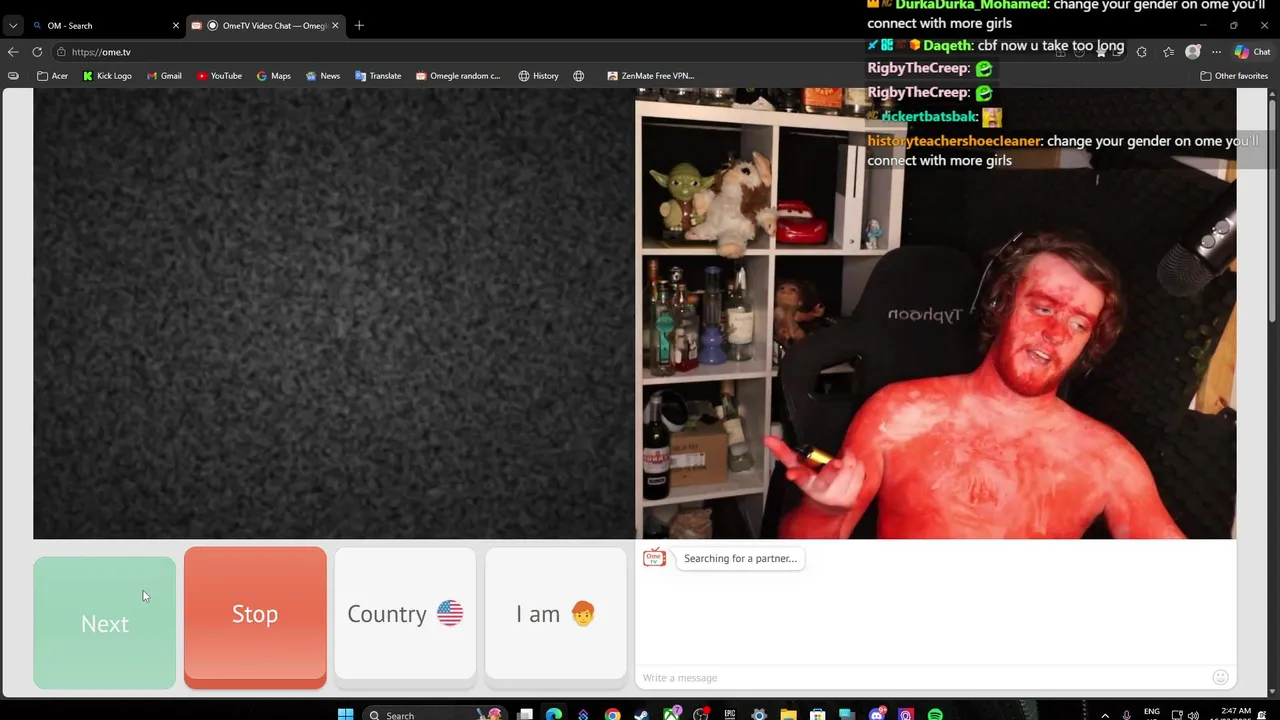This screenshot has width=1280, height=720.
Task: Open the Acer bookmarks folder
Action: tap(52, 76)
